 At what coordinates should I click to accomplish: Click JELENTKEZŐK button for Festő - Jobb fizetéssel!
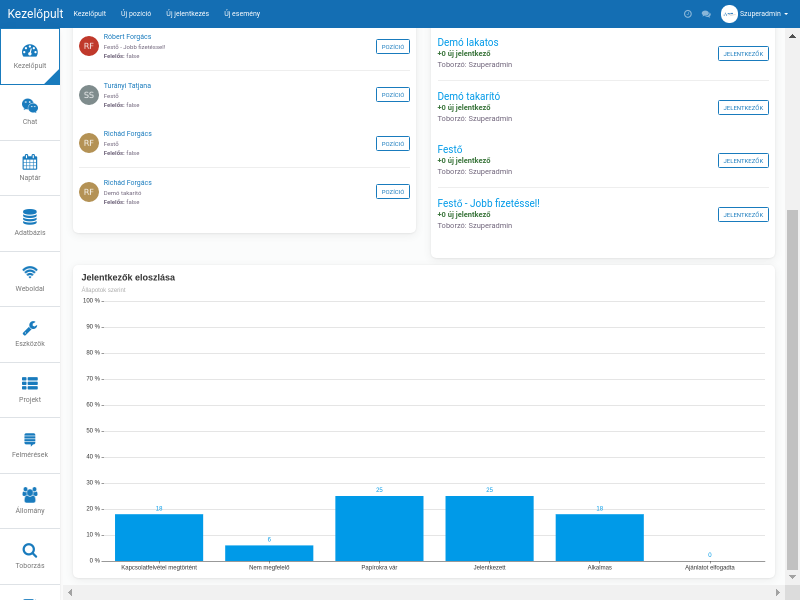pyautogui.click(x=743, y=215)
